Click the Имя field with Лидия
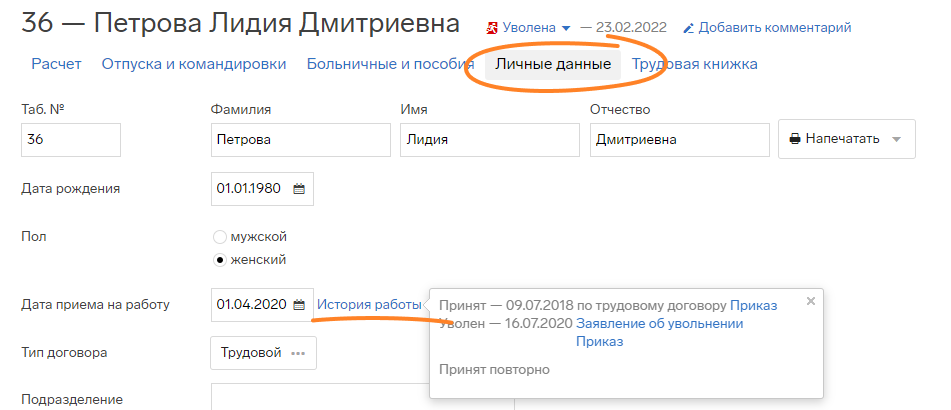 click(490, 139)
